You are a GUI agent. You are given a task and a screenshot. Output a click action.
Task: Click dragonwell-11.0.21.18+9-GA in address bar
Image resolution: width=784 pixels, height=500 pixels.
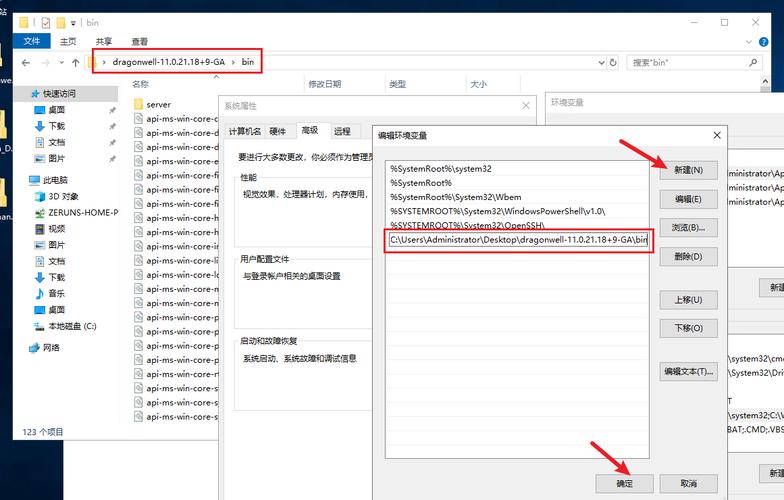(x=168, y=62)
